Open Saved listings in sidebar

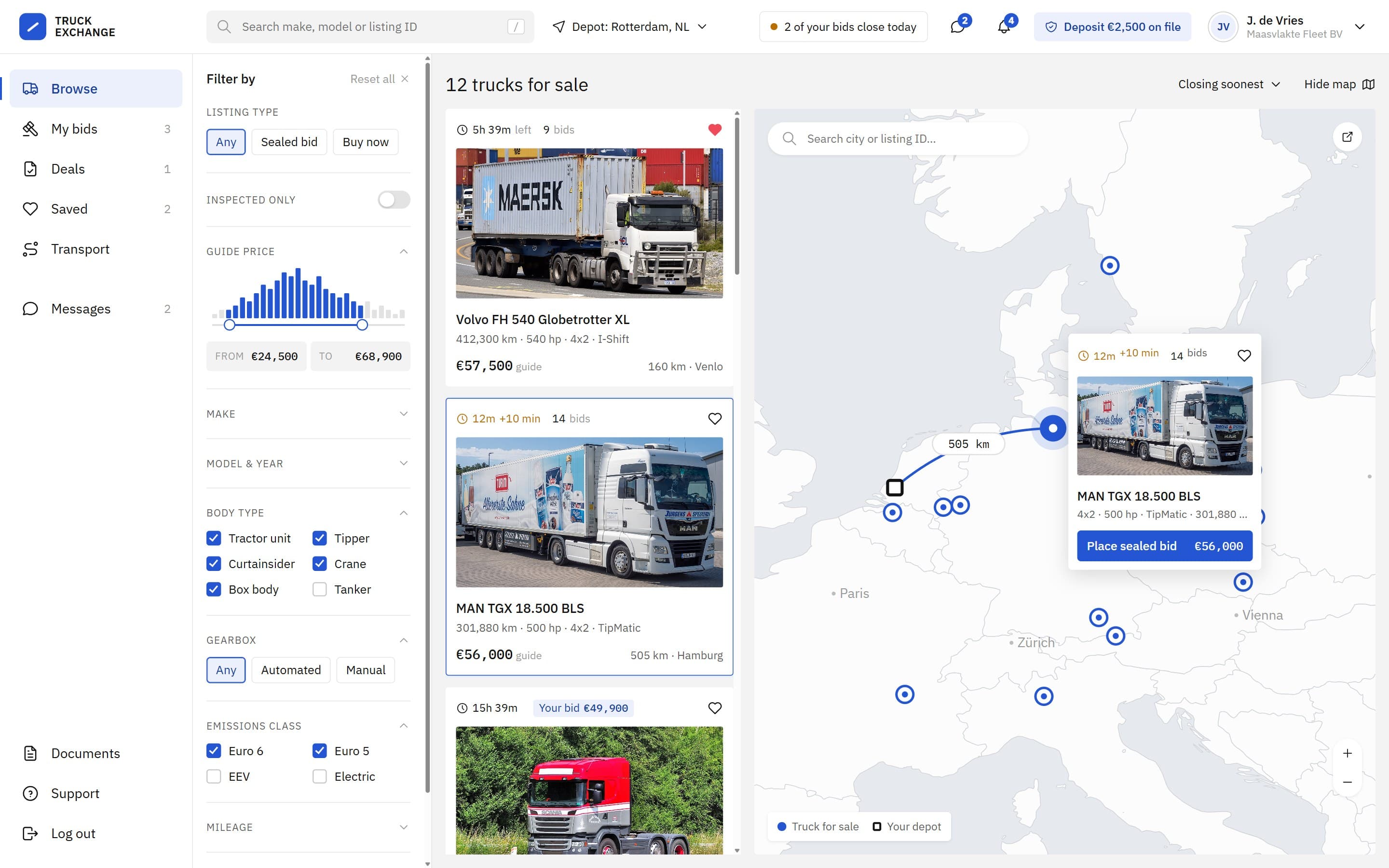point(96,209)
